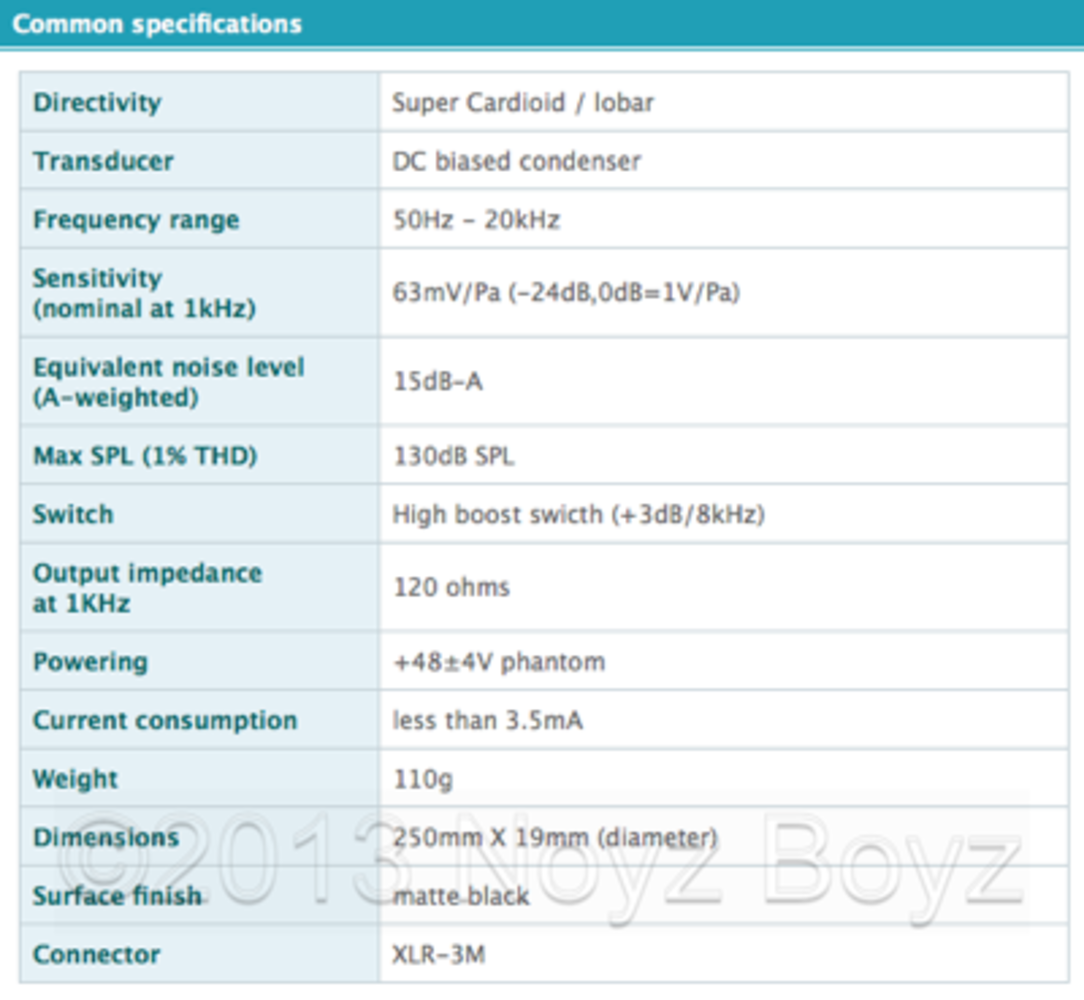Click the Max SPL (1% THD) label
The width and height of the screenshot is (1084, 1000).
point(145,456)
